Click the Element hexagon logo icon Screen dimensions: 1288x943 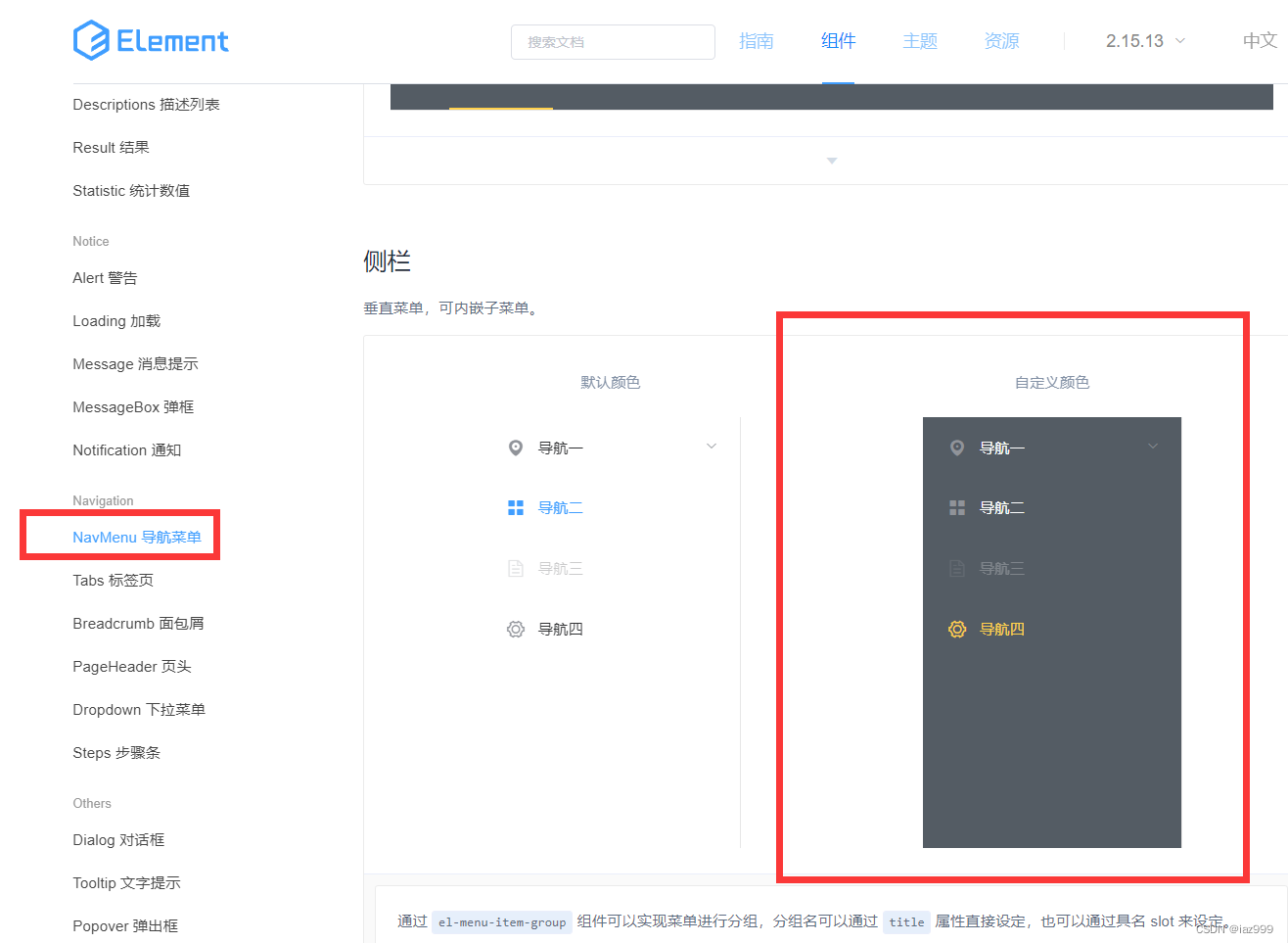tap(91, 40)
